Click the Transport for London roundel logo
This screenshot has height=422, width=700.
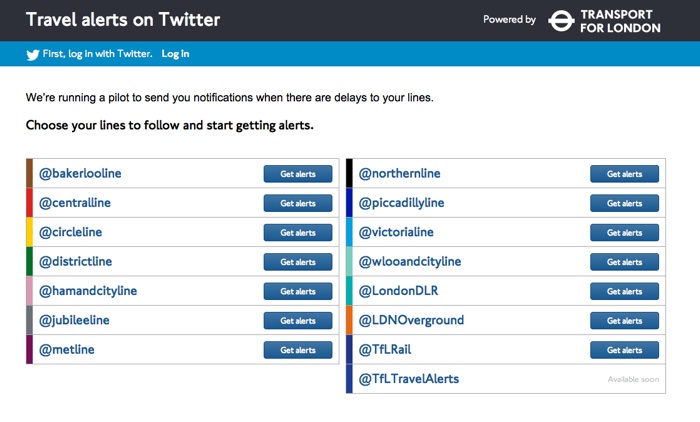pos(561,20)
